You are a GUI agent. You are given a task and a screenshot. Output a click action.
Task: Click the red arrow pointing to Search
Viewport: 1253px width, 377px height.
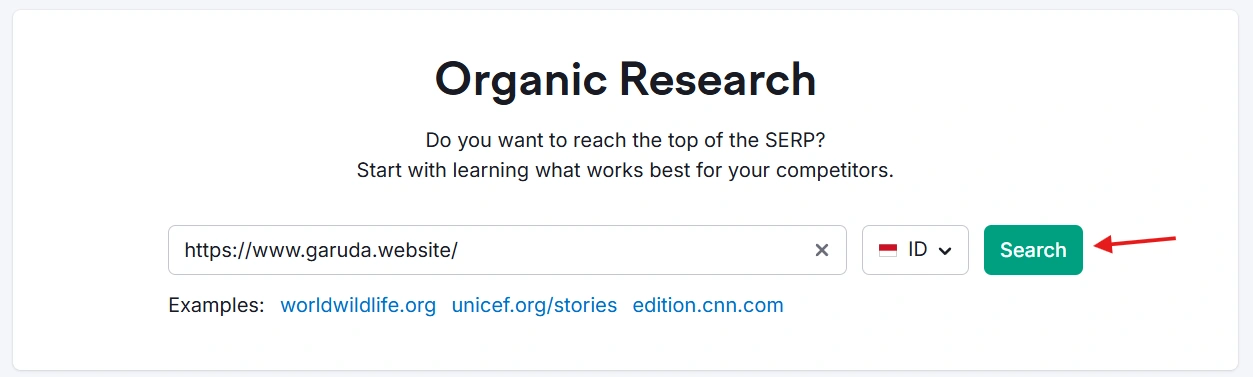click(x=1136, y=243)
